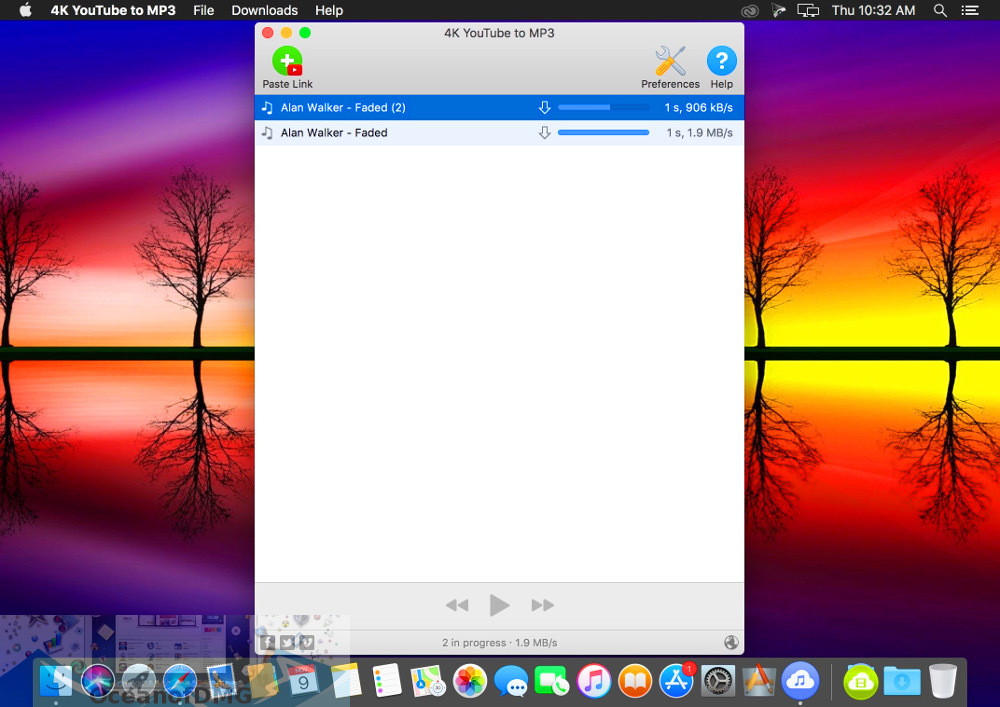Click the Twitter share icon
The image size is (1000, 707).
pos(287,643)
